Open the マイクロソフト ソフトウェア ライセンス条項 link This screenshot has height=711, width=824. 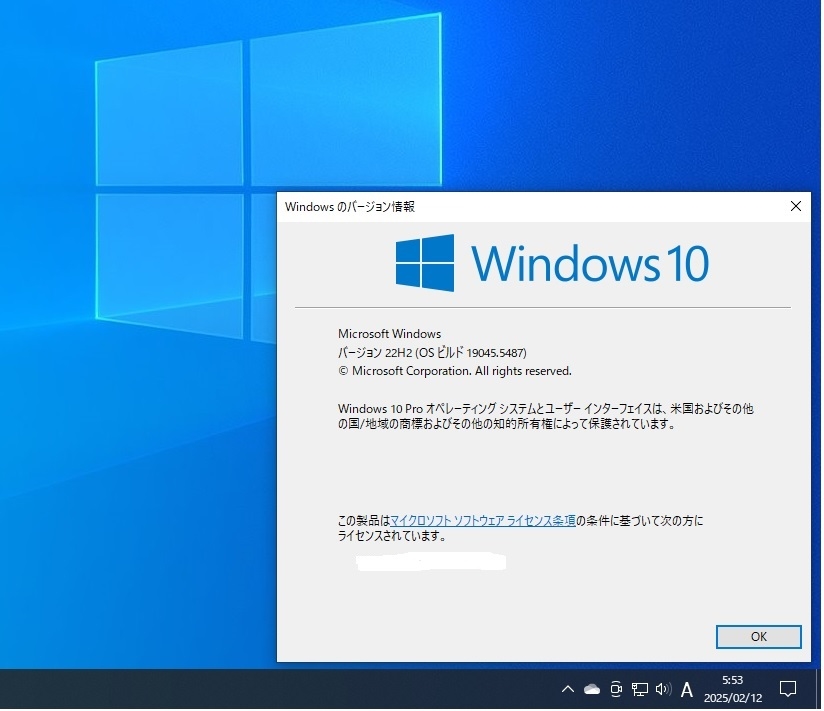(x=484, y=522)
